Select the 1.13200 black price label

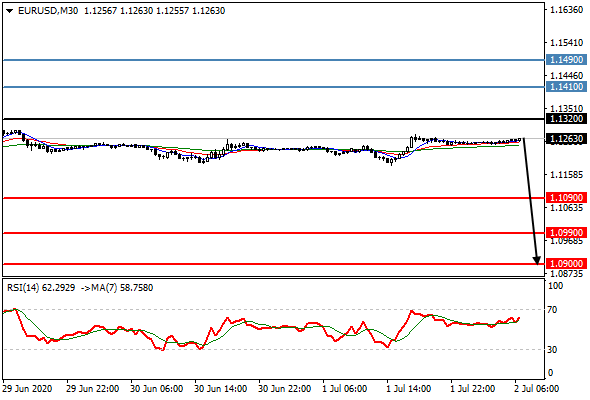point(566,119)
